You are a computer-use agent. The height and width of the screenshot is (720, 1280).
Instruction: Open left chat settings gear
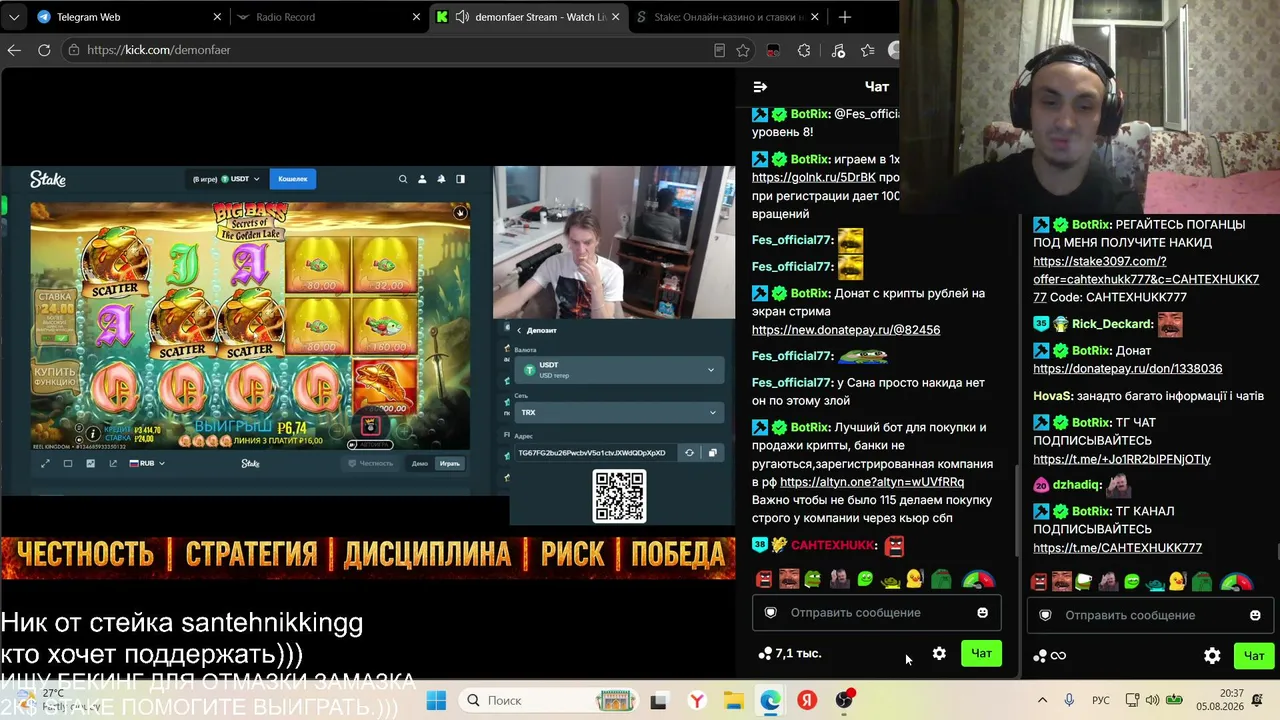point(939,653)
